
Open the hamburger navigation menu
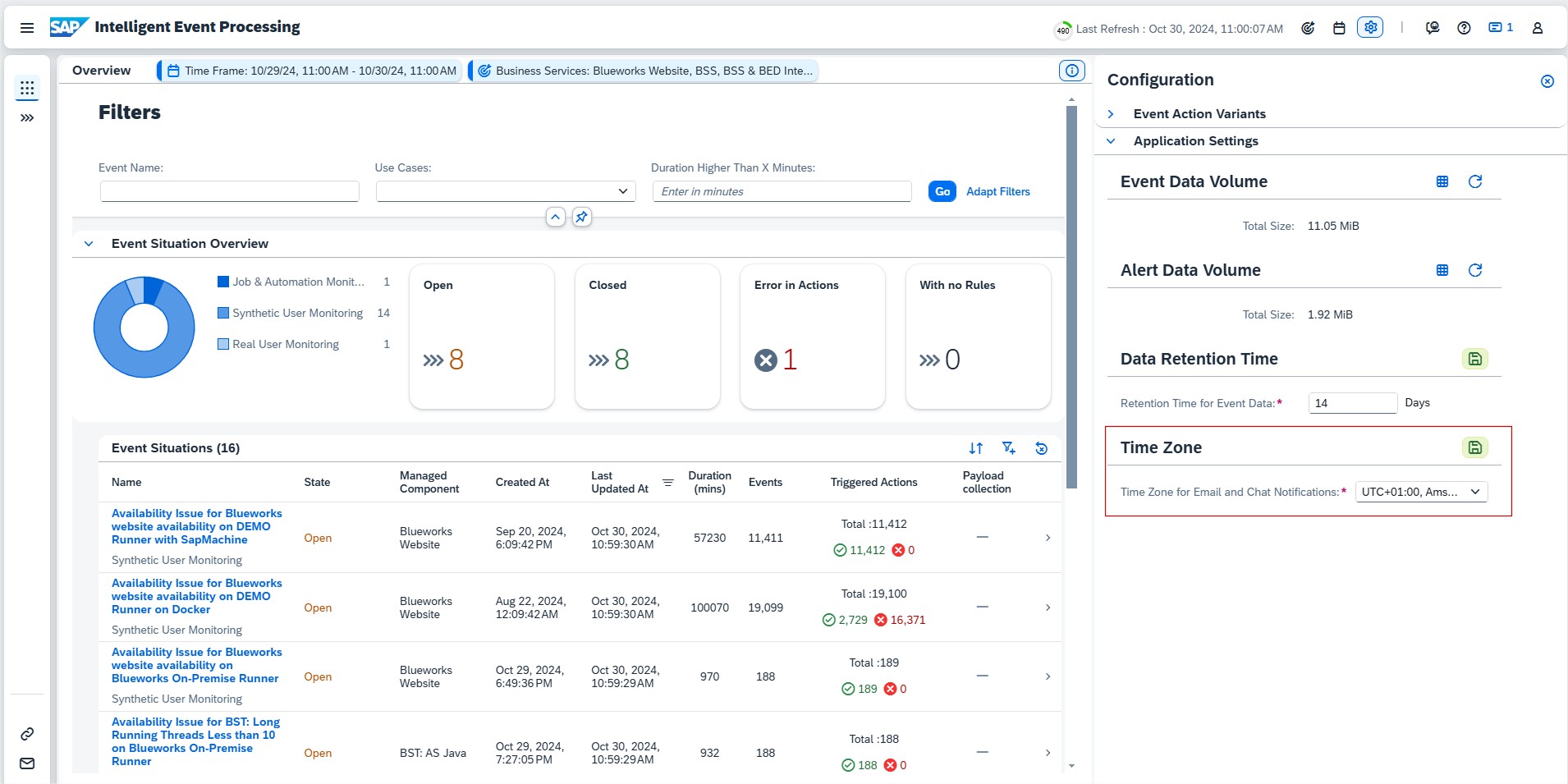pyautogui.click(x=26, y=28)
